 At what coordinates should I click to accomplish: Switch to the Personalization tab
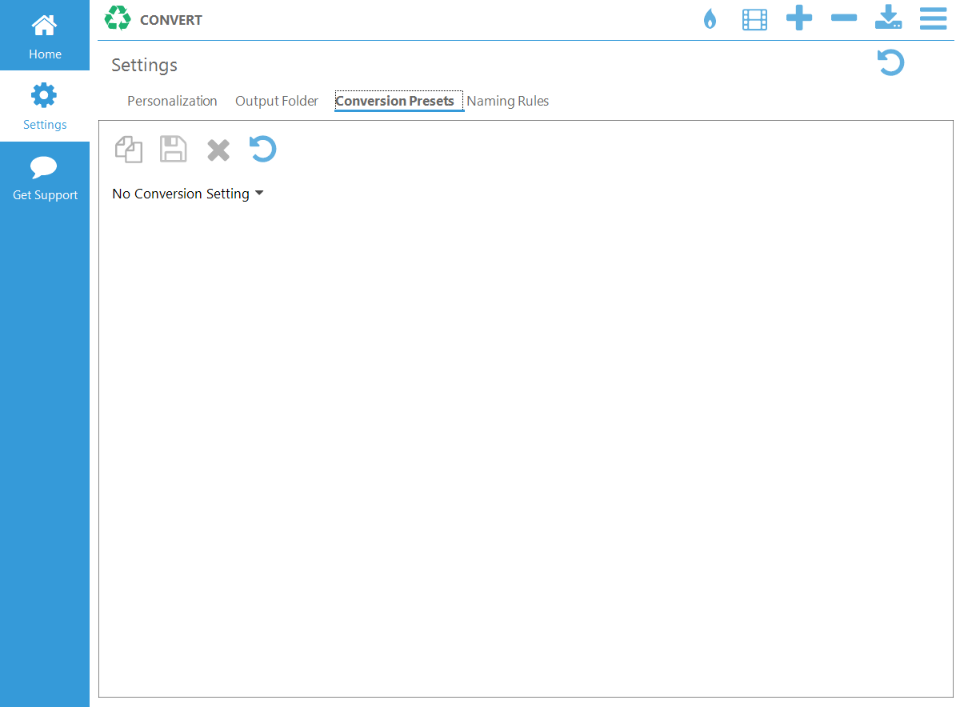point(172,101)
